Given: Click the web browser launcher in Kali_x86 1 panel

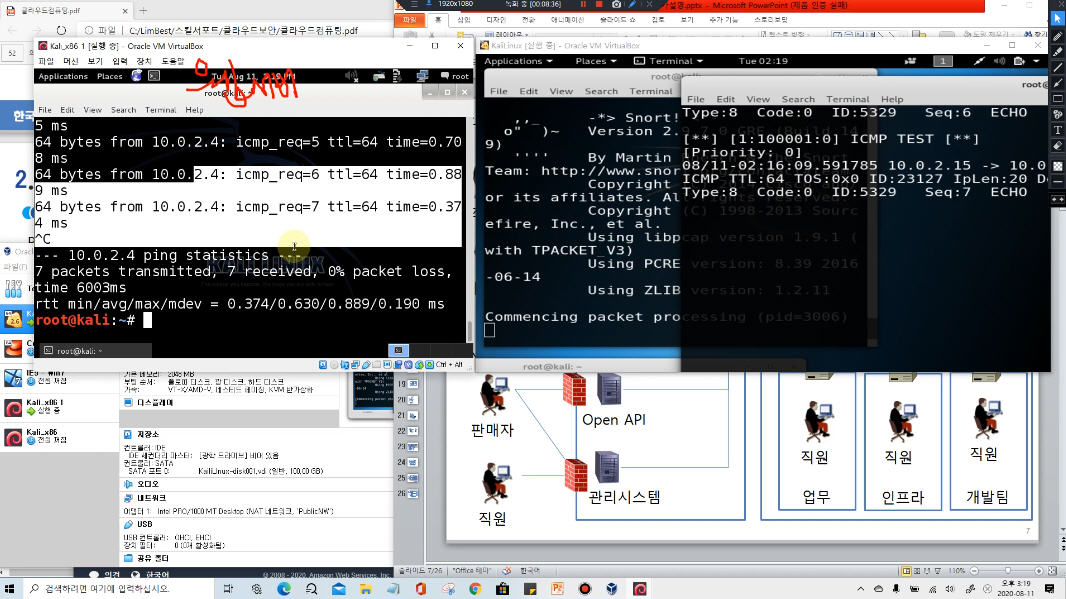Looking at the screenshot, I should coord(137,76).
